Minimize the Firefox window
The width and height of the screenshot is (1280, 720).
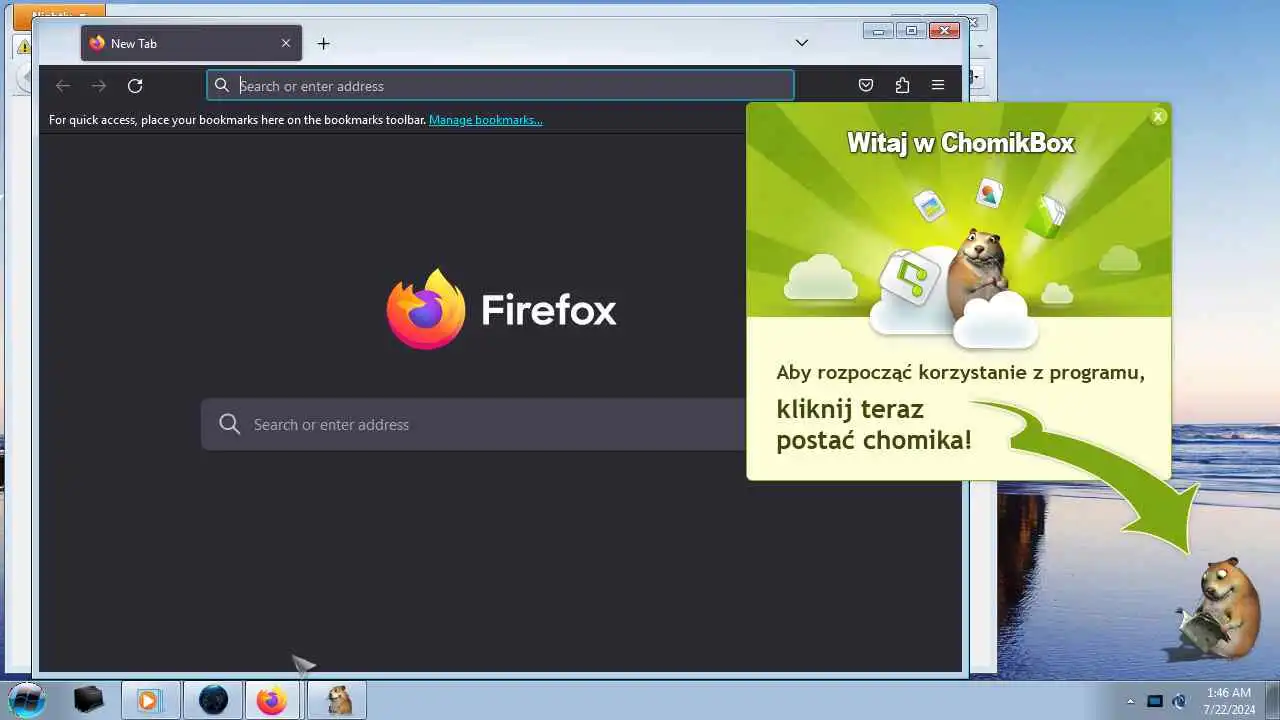point(878,31)
